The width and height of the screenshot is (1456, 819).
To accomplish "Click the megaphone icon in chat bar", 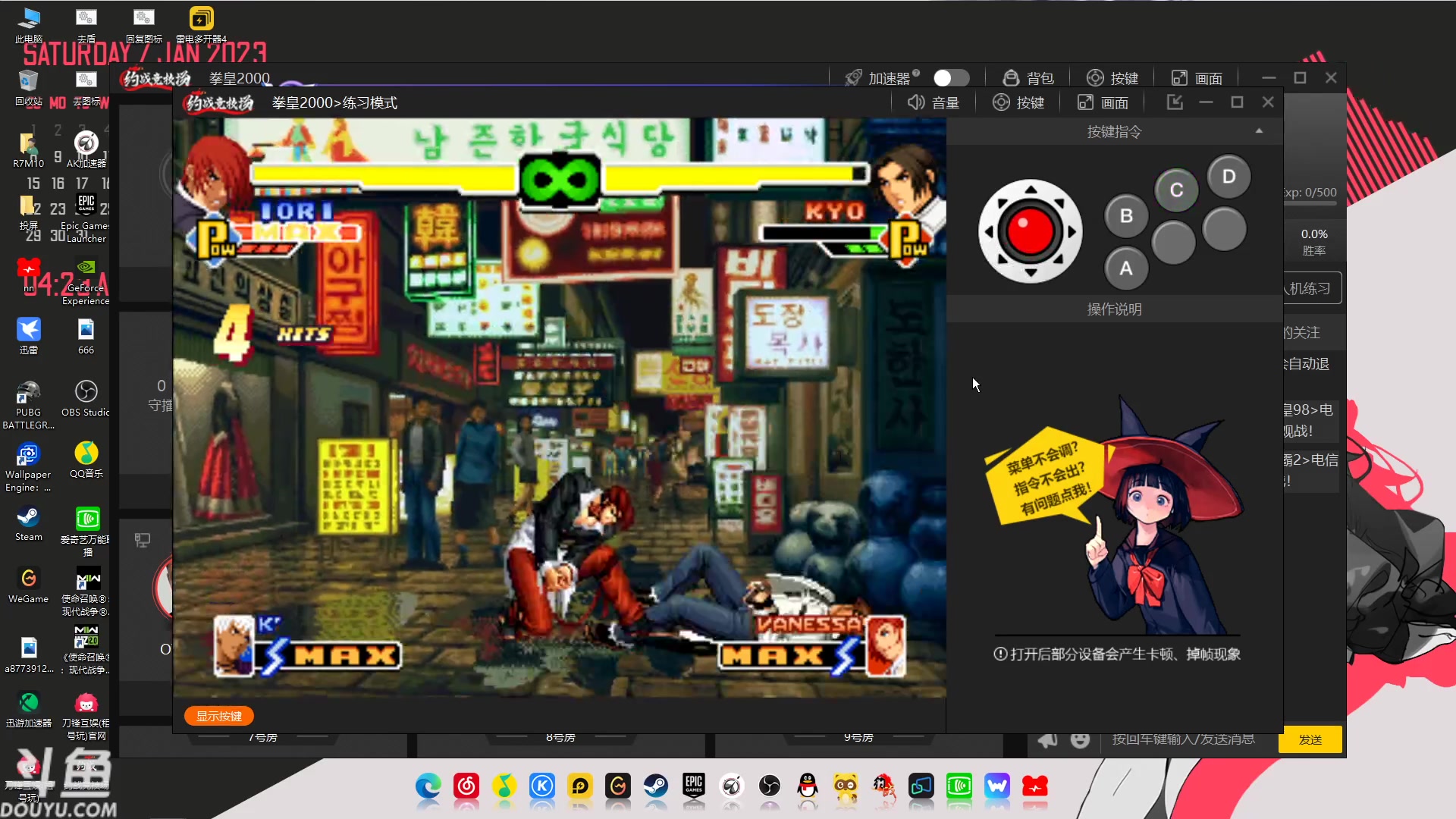I will click(x=1047, y=739).
